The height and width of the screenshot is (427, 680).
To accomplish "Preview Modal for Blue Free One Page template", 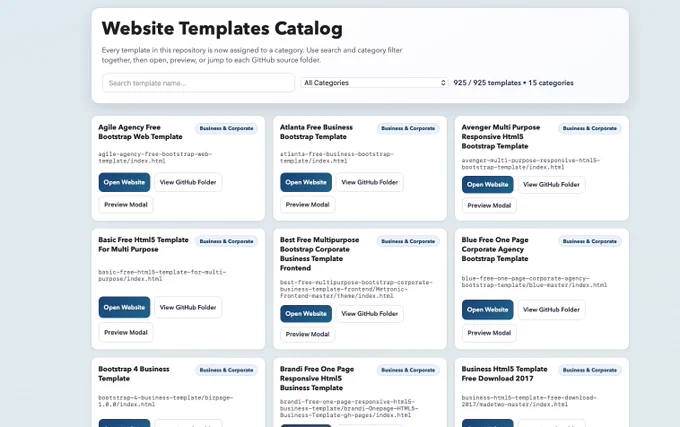I will point(489,333).
